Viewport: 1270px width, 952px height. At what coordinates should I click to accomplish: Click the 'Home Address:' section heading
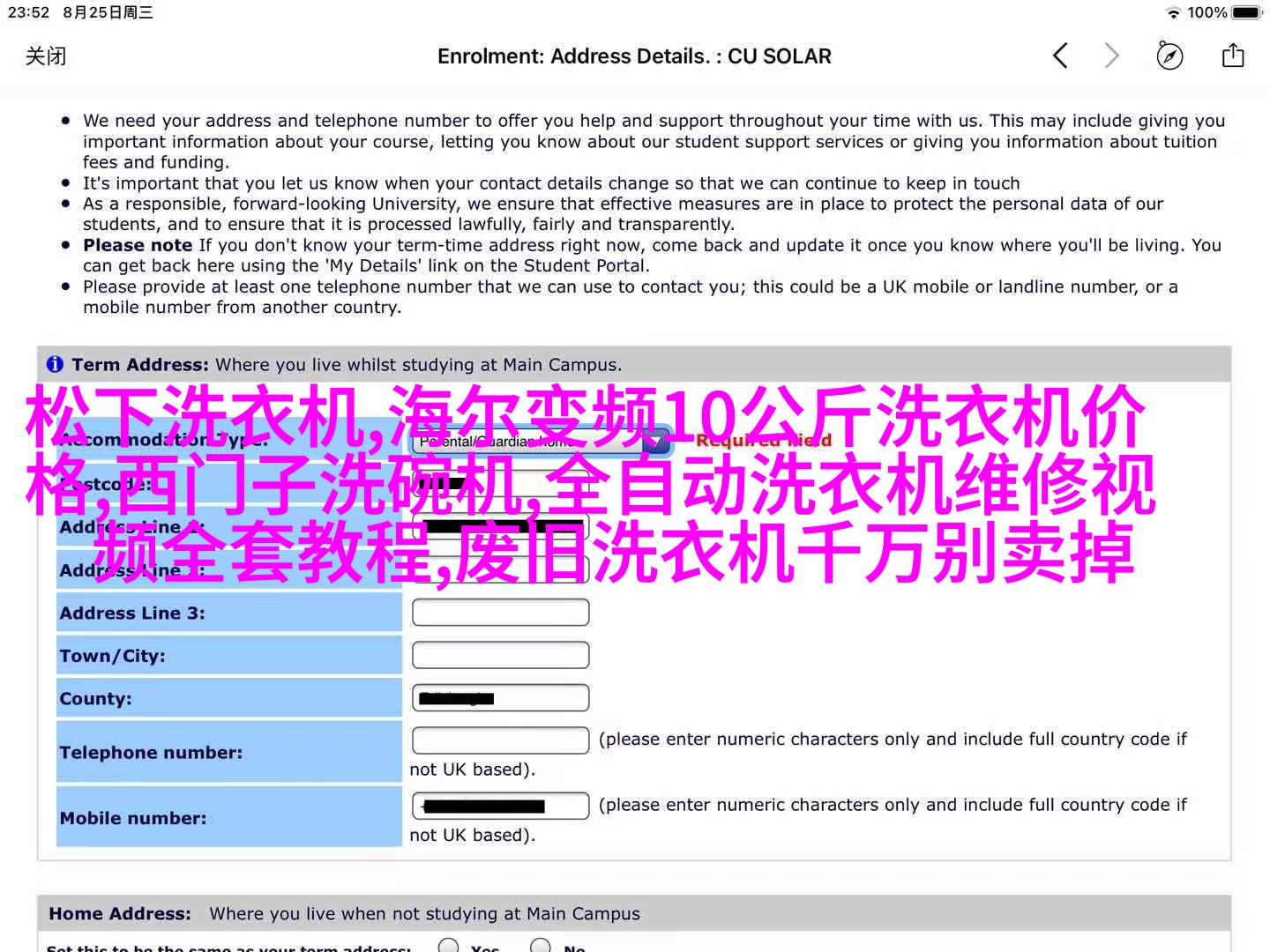[120, 914]
